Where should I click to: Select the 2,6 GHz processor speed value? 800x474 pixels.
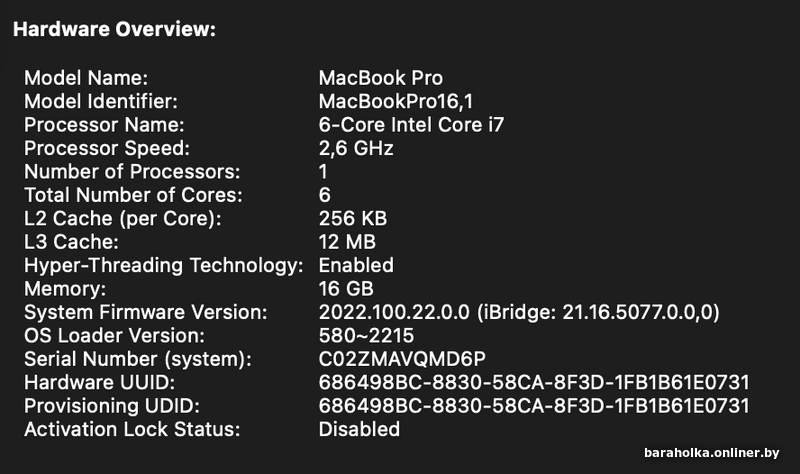[x=356, y=148]
